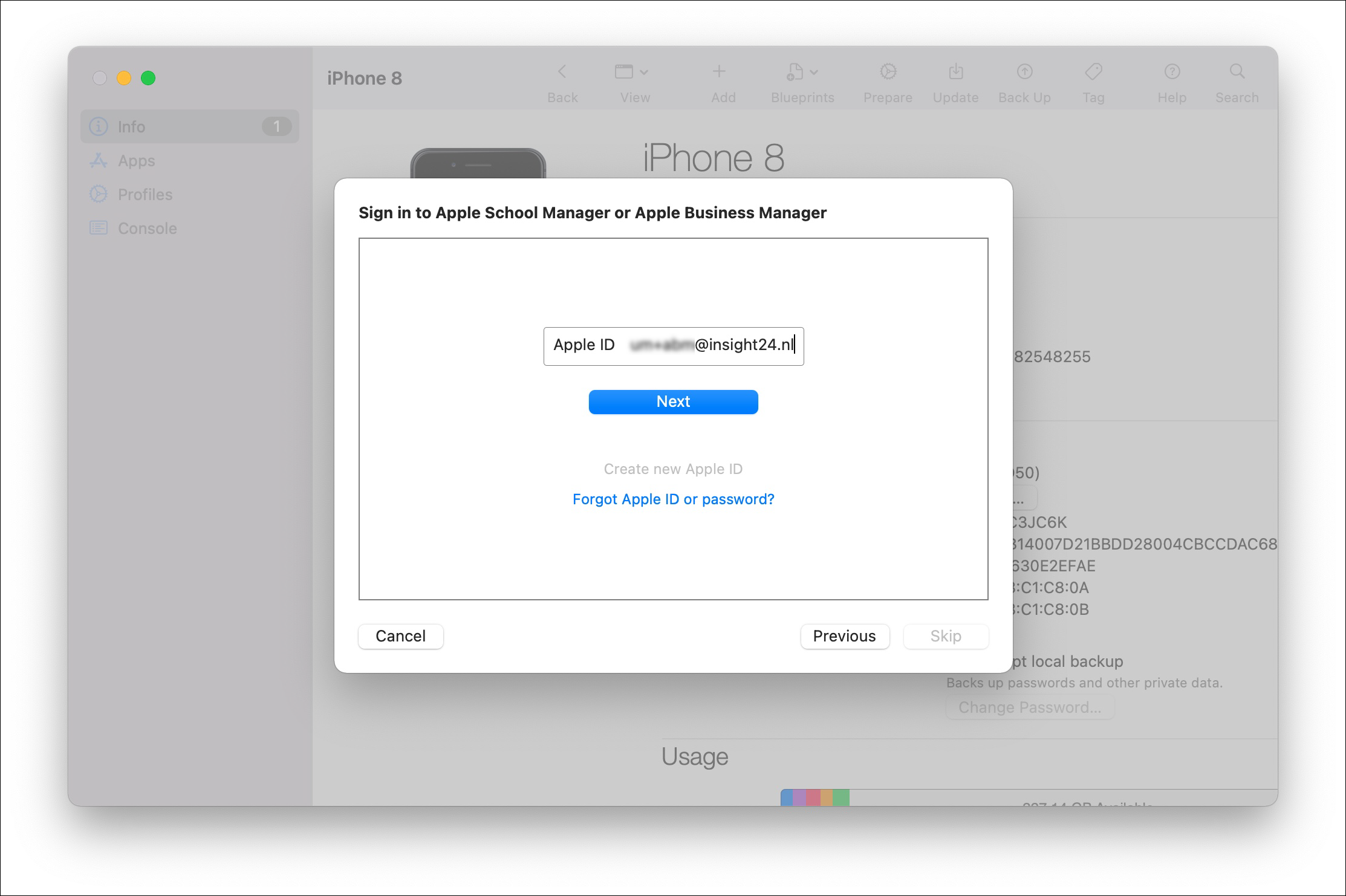The width and height of the screenshot is (1346, 896).
Task: Click the Update toolbar icon
Action: click(x=956, y=72)
